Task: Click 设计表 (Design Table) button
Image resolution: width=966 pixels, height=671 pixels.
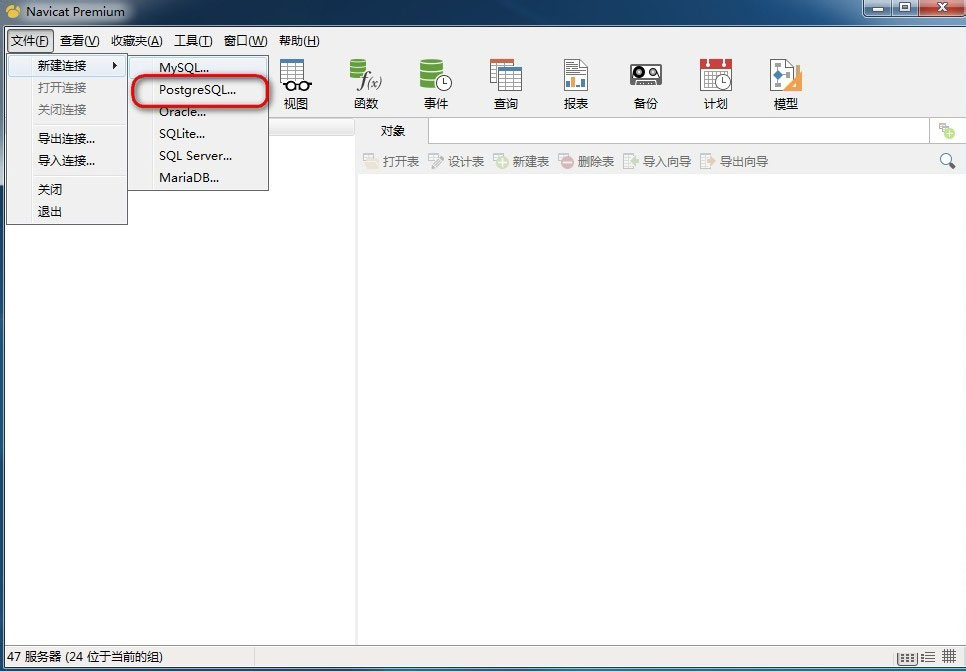Action: [x=457, y=161]
